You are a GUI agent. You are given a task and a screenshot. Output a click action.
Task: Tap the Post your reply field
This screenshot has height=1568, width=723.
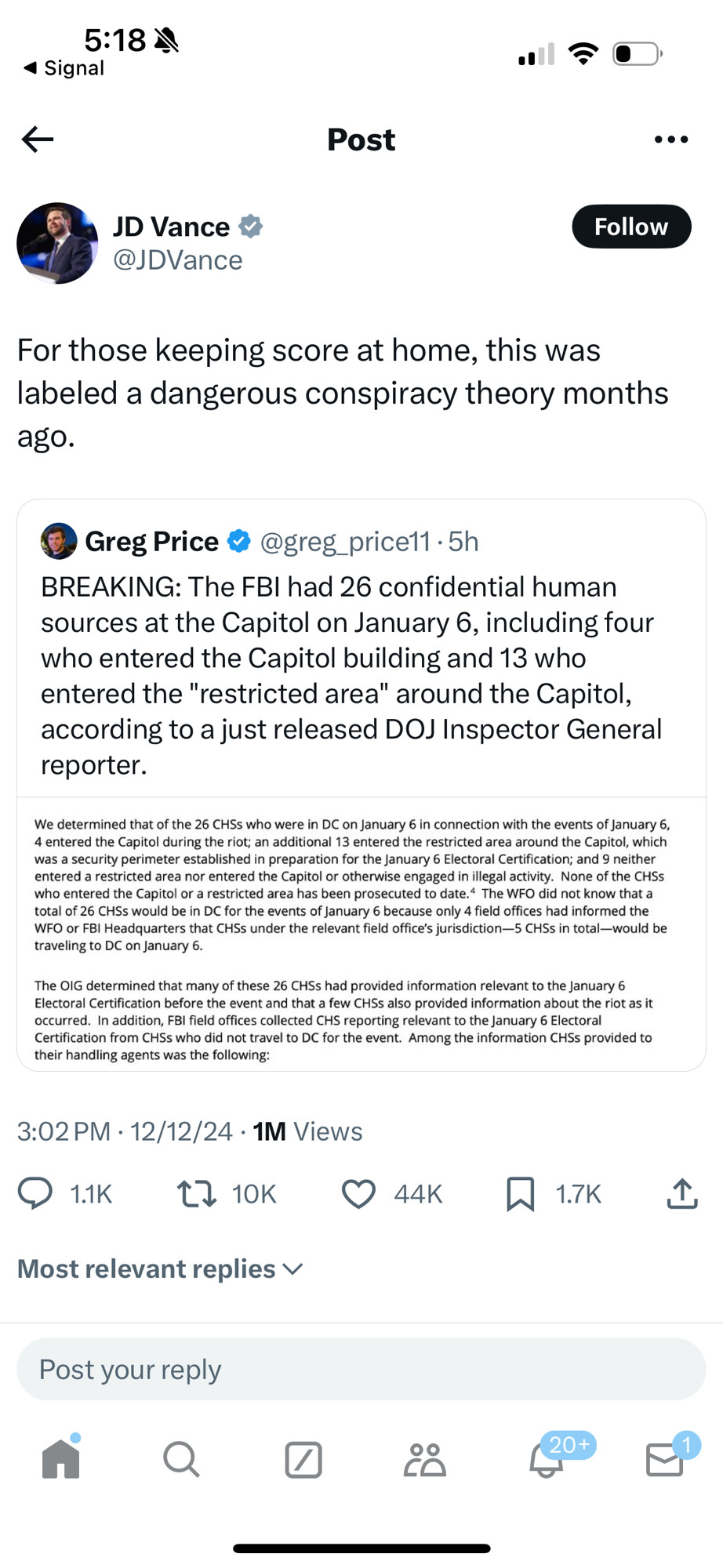point(361,1369)
